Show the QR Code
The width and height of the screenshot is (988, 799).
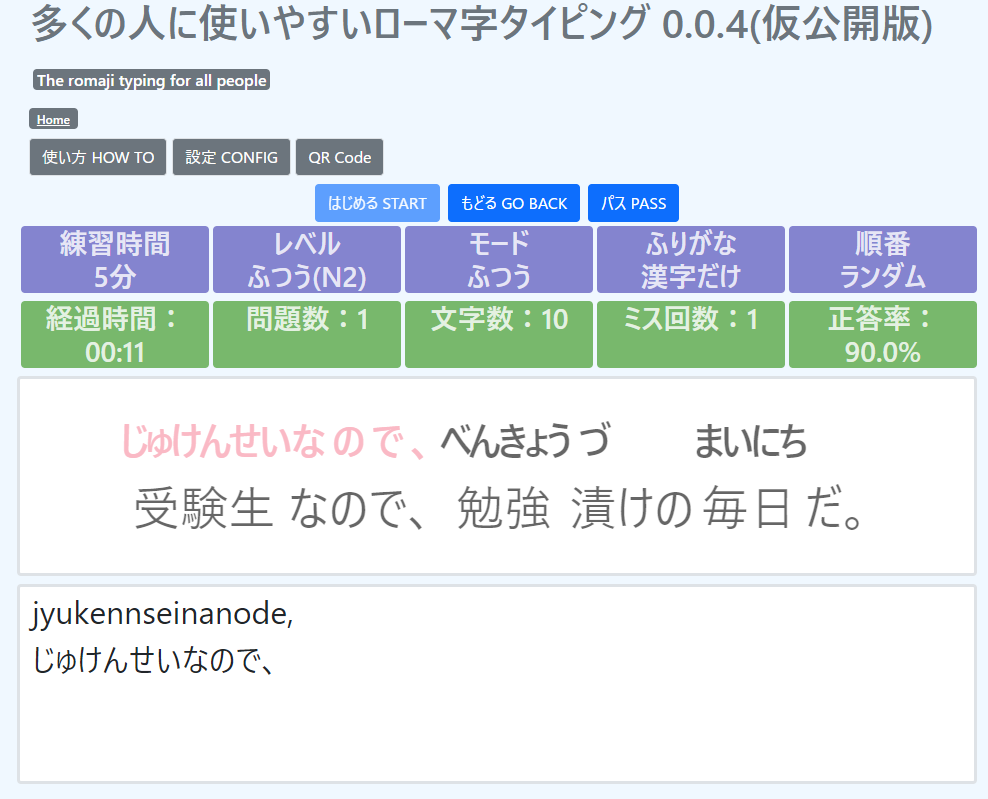tap(339, 157)
